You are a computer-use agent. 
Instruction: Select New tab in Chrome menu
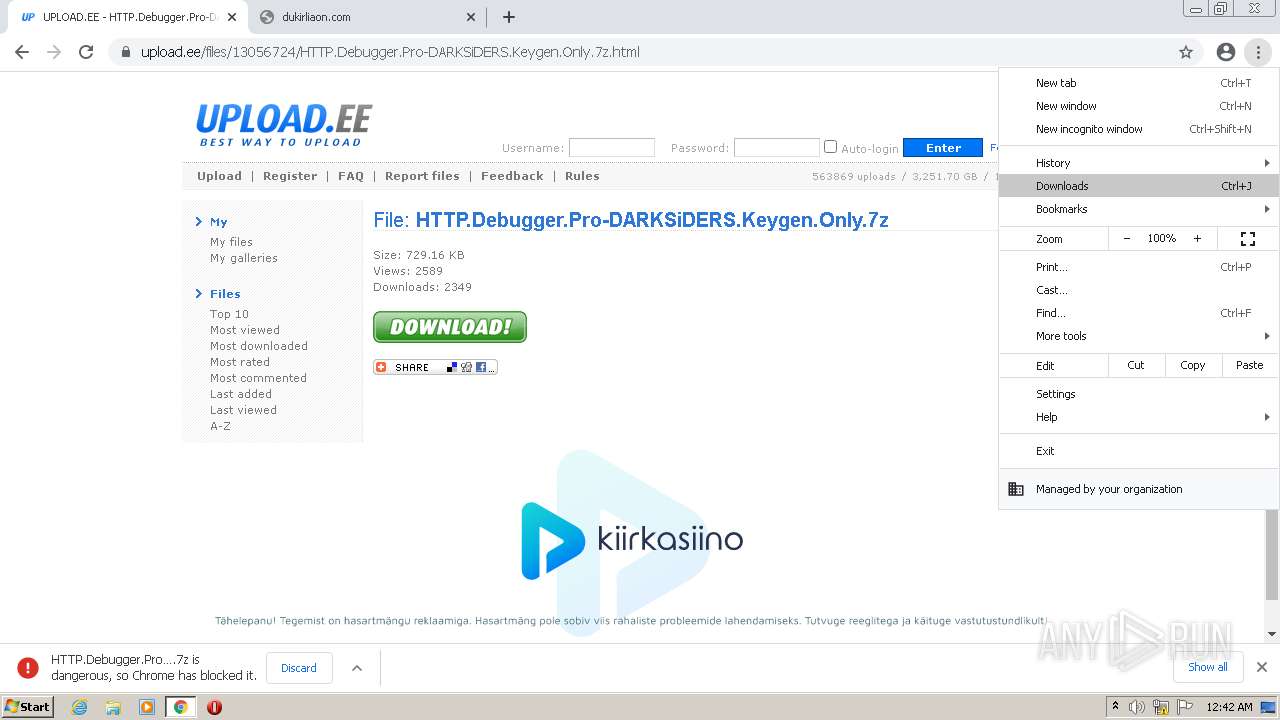point(1138,83)
